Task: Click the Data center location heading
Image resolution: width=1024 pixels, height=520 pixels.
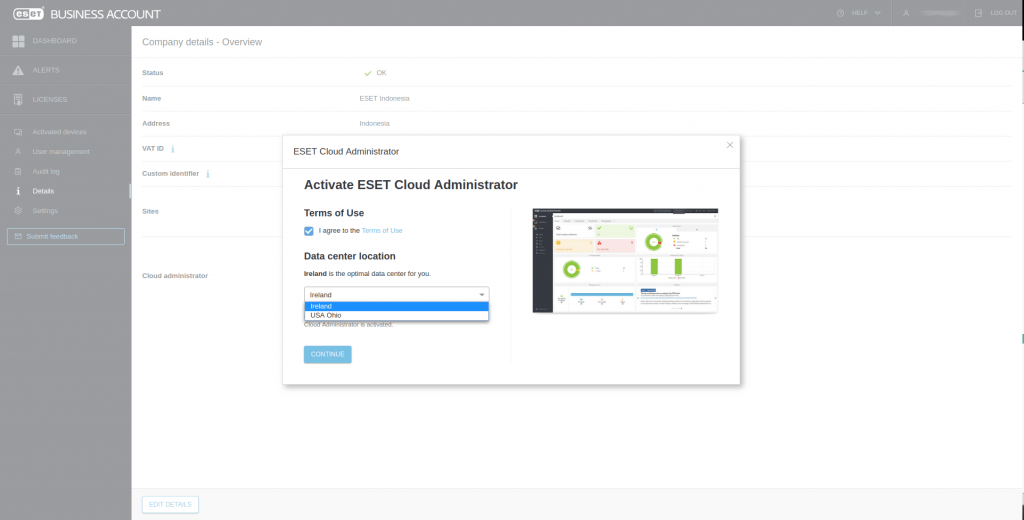Action: pyautogui.click(x=349, y=256)
